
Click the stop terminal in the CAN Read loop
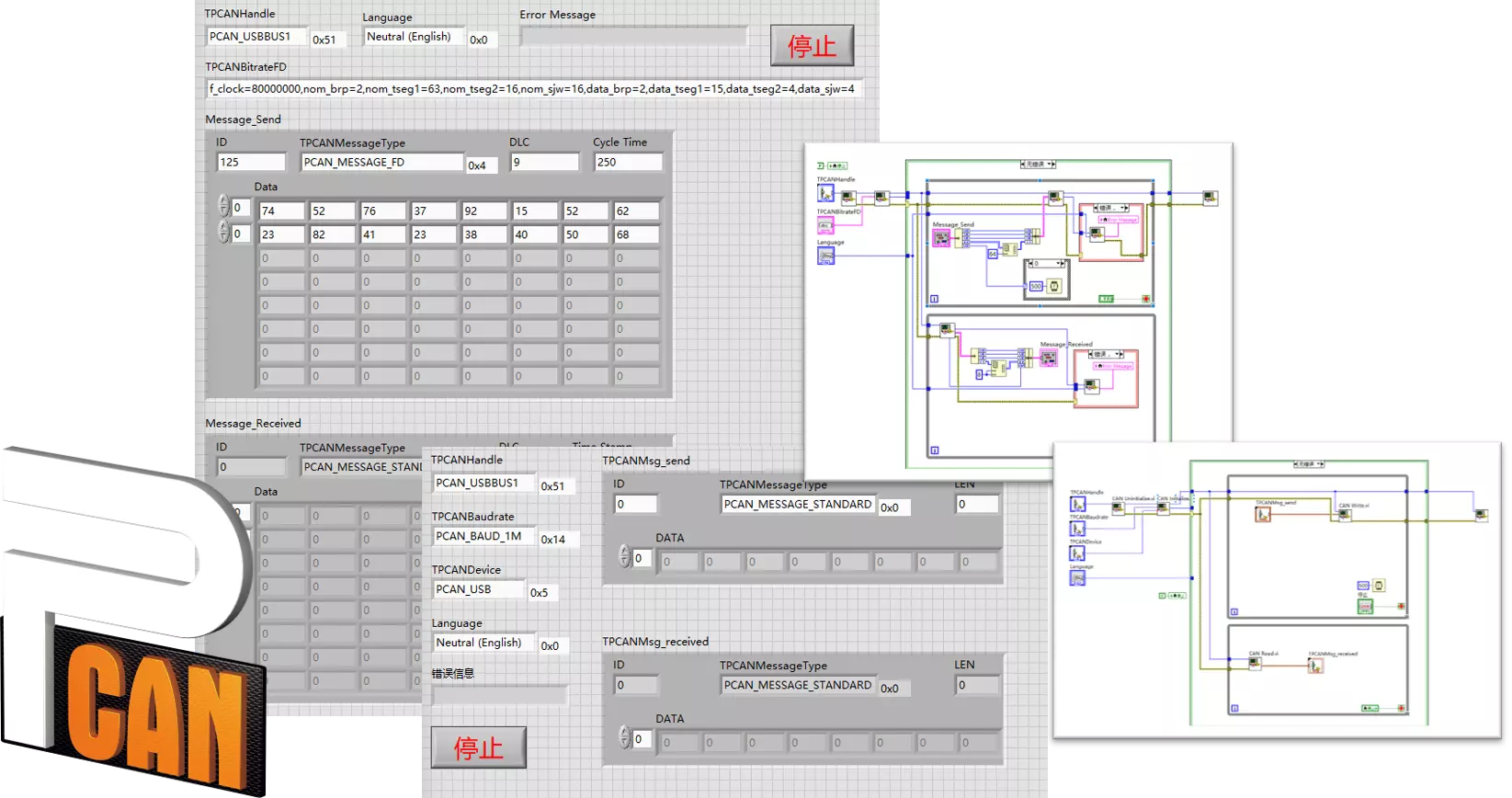pyautogui.click(x=1401, y=708)
